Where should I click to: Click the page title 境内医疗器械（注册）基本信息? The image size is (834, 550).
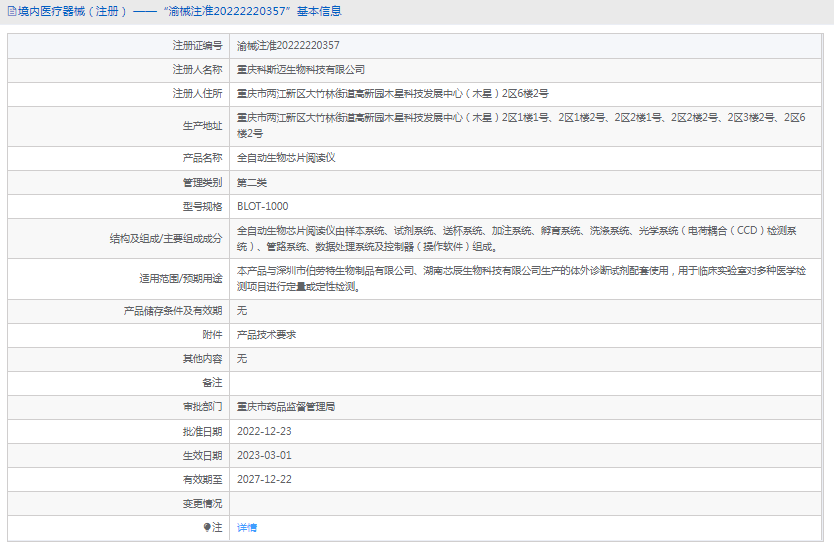click(179, 11)
